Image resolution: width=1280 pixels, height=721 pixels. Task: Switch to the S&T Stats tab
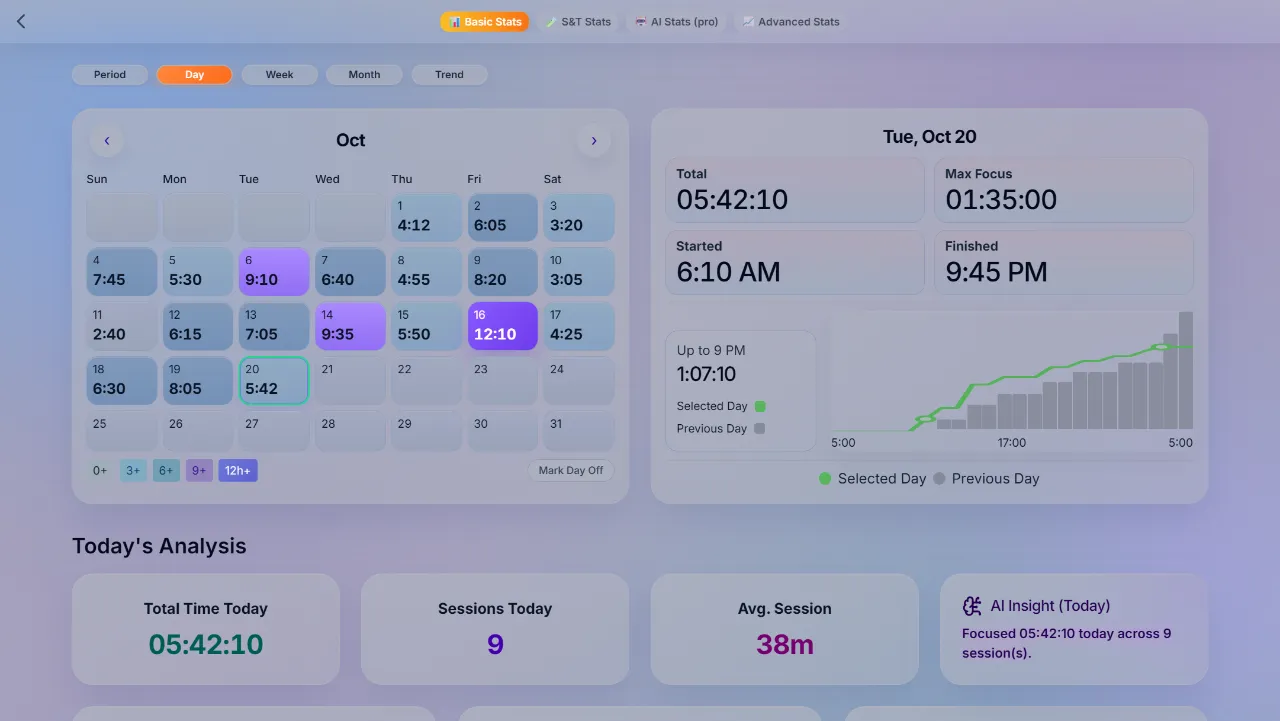[x=578, y=21]
